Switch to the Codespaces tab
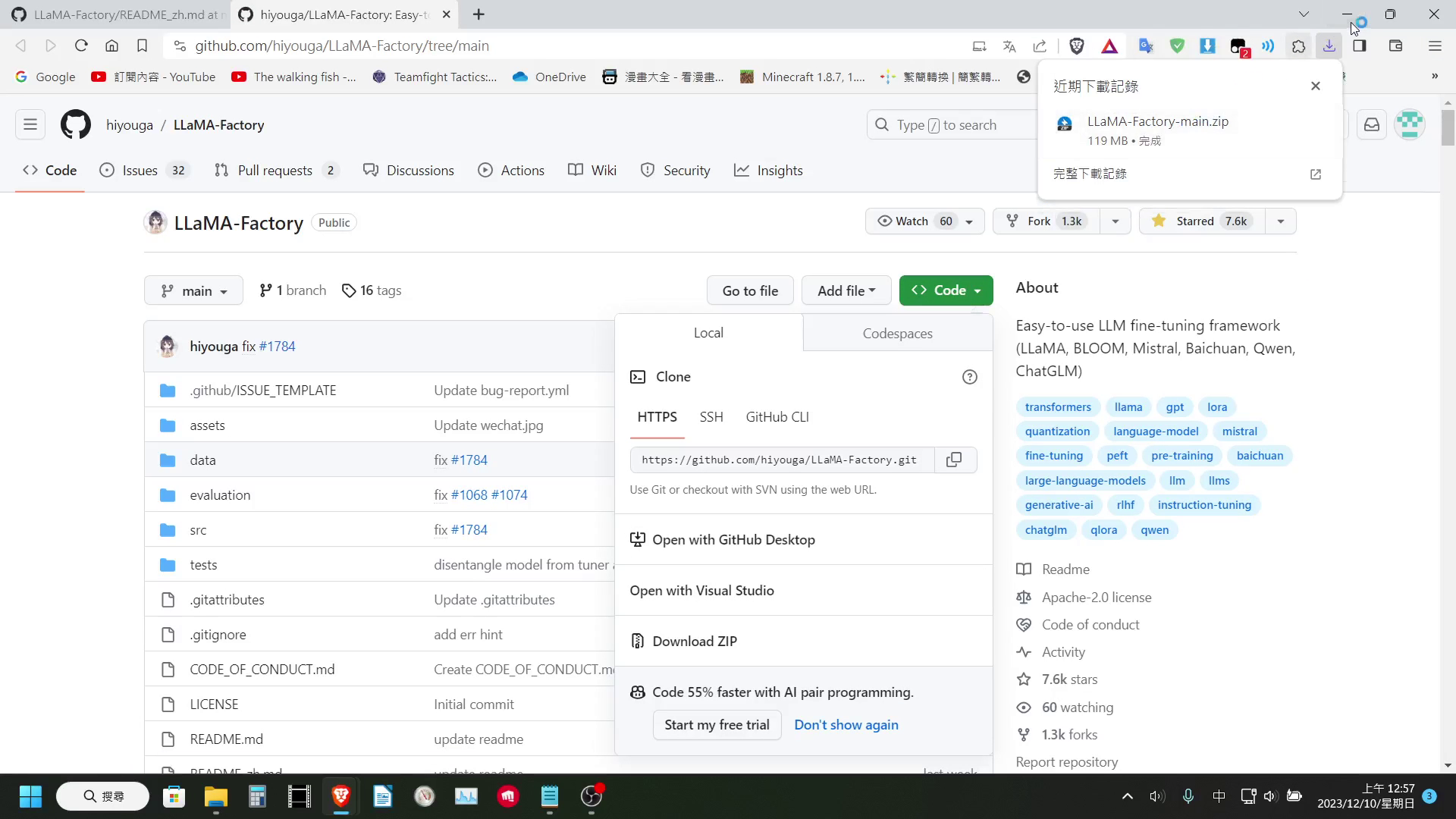The image size is (1456, 819). [x=897, y=334]
